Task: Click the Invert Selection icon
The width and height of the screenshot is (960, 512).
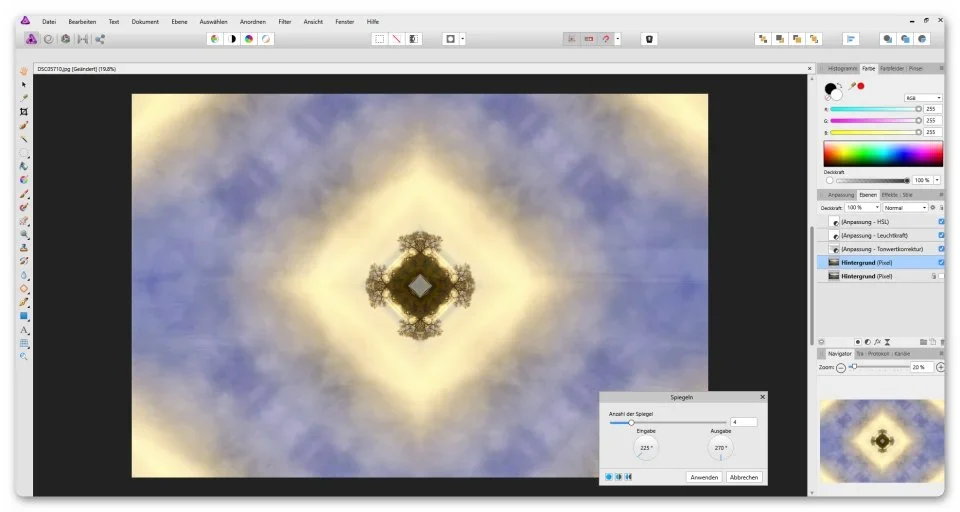Action: click(414, 39)
